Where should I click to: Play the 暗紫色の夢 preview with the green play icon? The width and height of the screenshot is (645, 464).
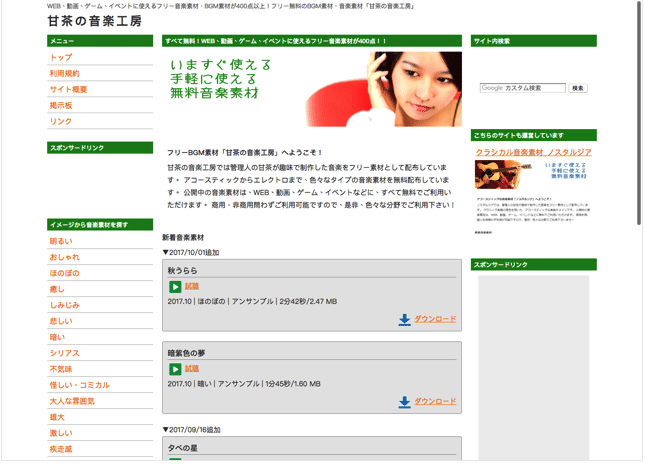175,369
